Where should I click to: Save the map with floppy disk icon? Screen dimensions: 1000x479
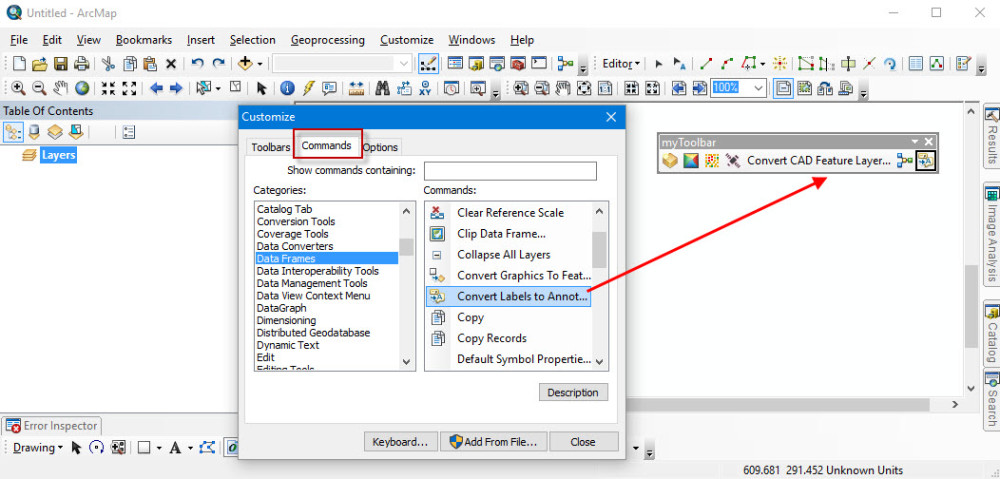tap(61, 64)
